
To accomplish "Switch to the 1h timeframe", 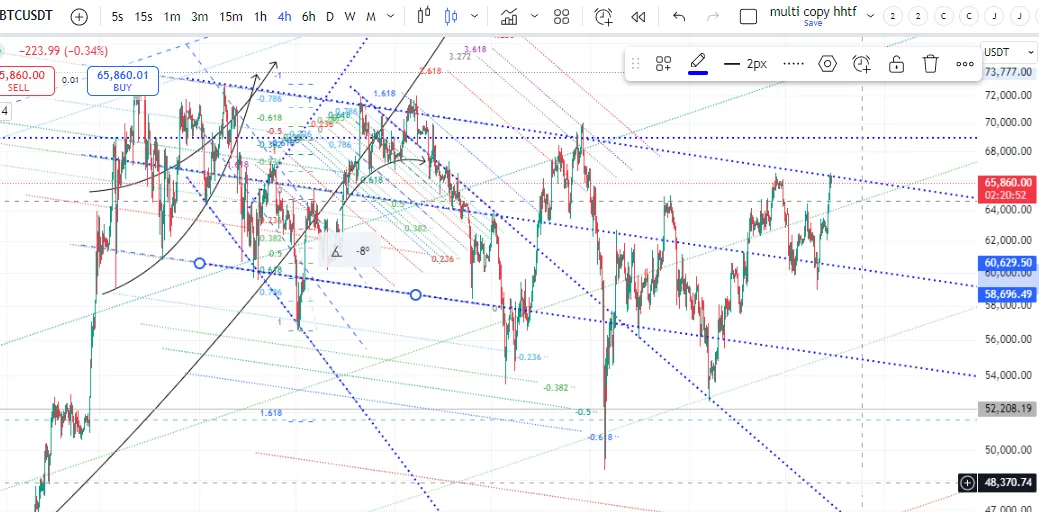I will pos(260,17).
